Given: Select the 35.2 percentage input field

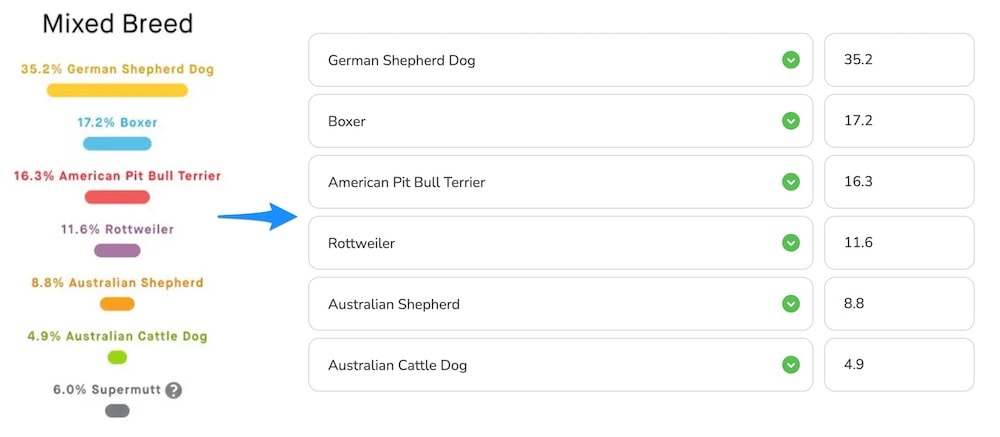Looking at the screenshot, I should click(x=899, y=60).
